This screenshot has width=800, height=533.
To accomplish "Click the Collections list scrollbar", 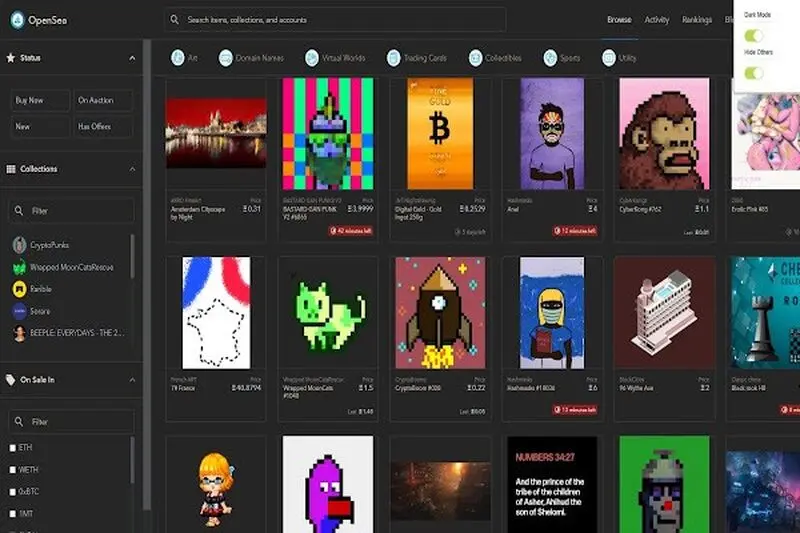I will click(133, 257).
